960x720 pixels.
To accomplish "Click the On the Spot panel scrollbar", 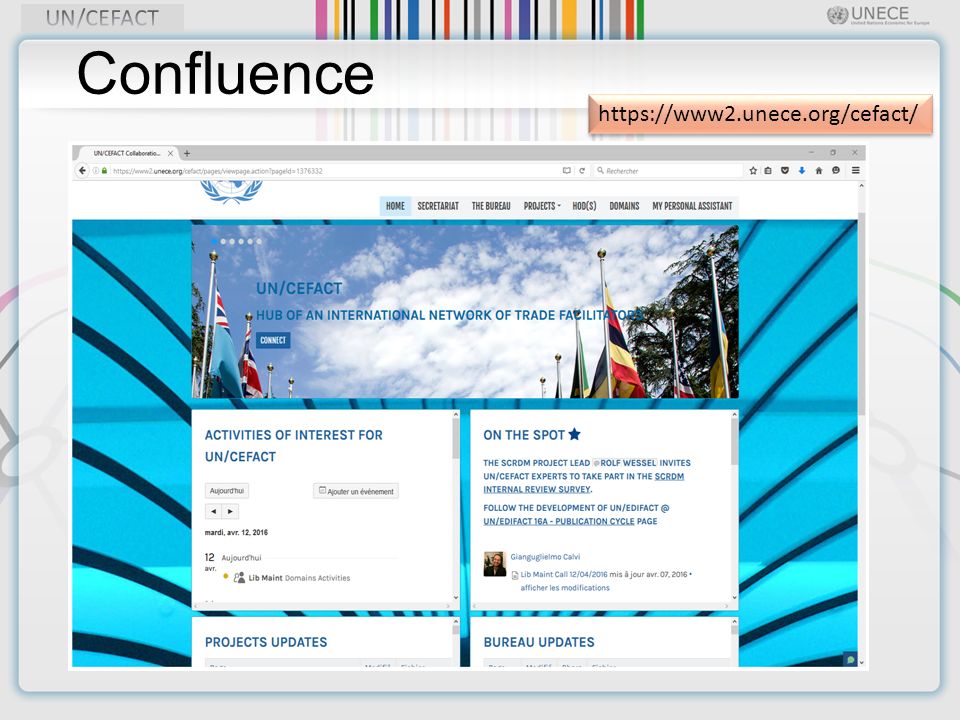I will click(734, 442).
